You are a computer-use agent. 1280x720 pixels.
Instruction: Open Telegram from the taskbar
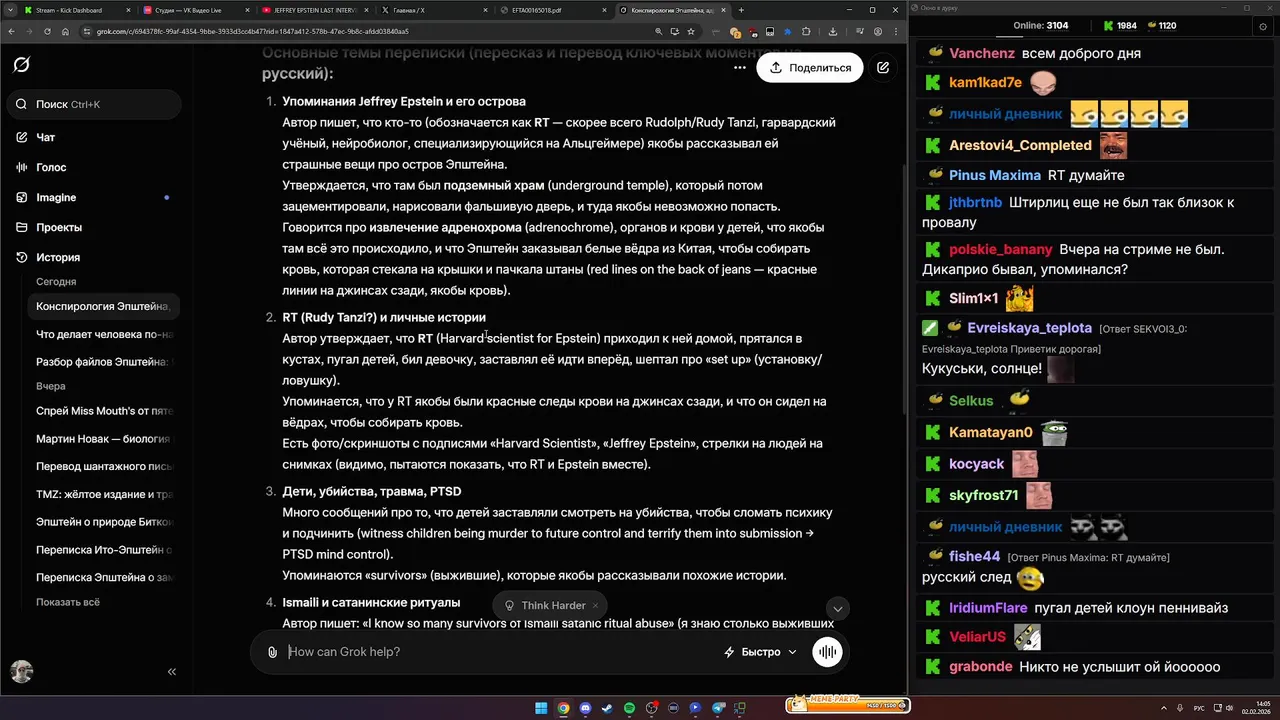(717, 708)
